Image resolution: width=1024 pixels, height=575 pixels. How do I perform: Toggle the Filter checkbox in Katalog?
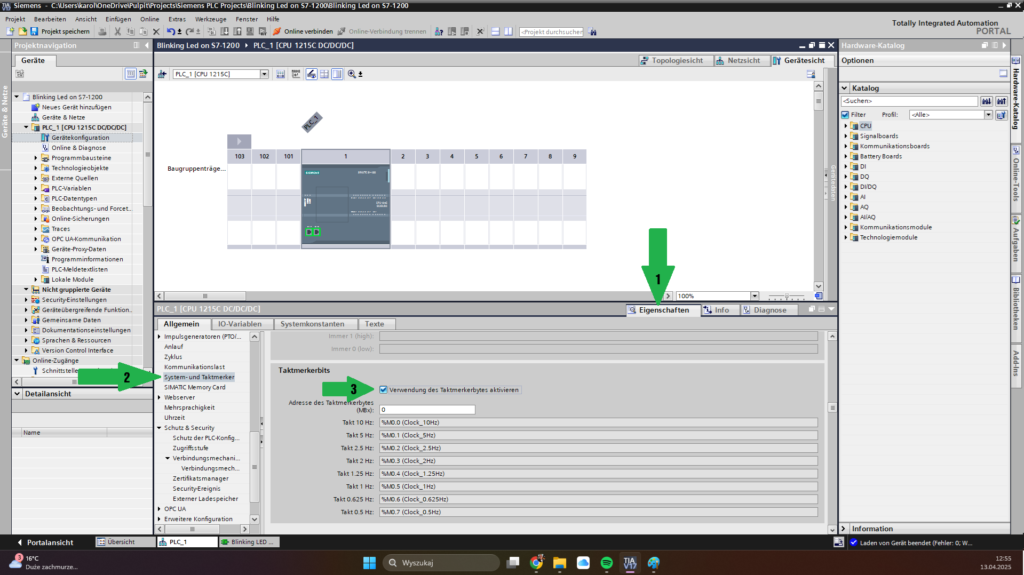(x=845, y=114)
